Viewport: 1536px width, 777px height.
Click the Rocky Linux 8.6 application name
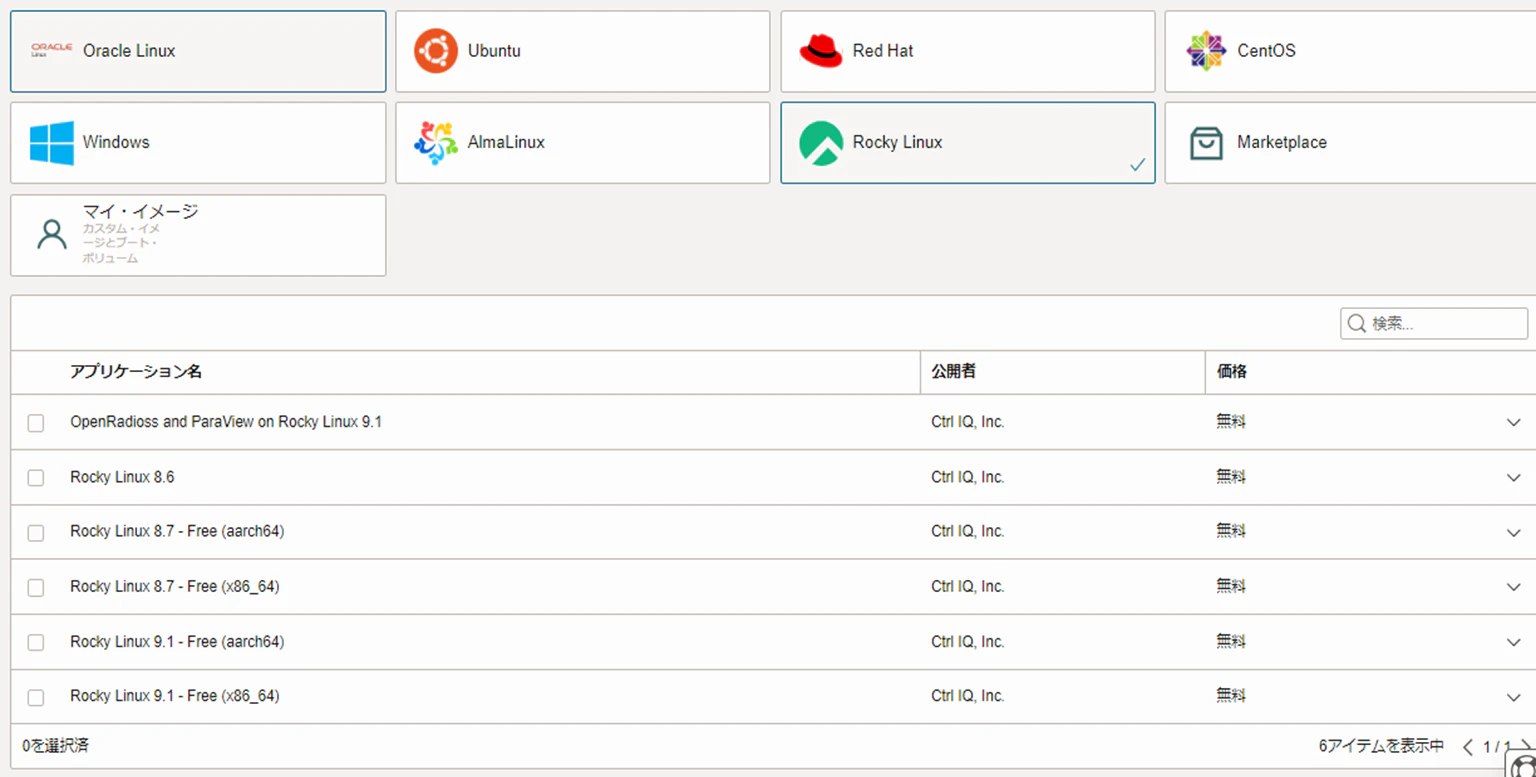click(x=122, y=477)
